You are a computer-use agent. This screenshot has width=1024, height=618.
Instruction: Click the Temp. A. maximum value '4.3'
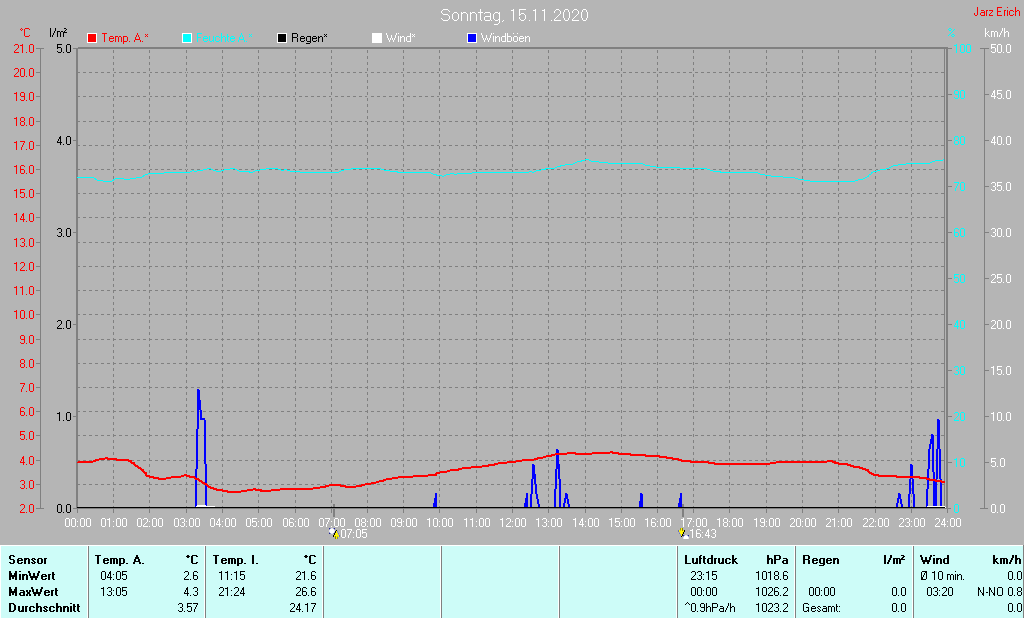click(x=191, y=592)
